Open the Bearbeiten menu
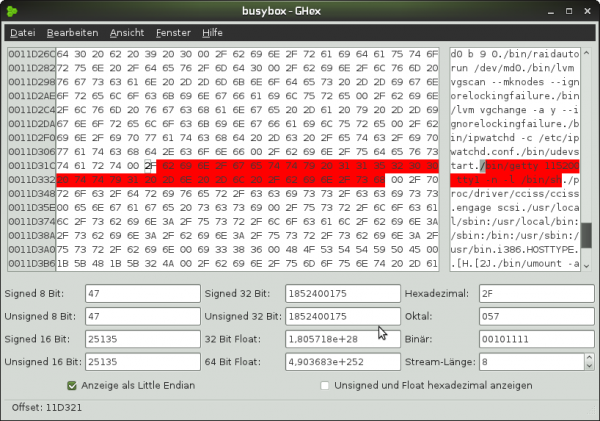 (x=72, y=33)
